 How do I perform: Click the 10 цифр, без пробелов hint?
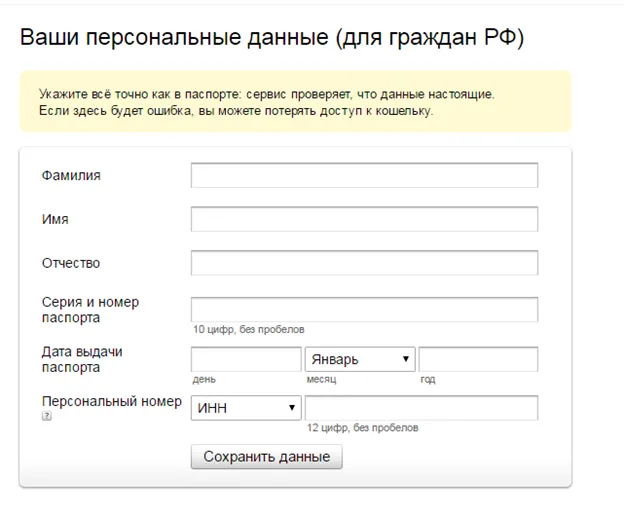coord(249,329)
